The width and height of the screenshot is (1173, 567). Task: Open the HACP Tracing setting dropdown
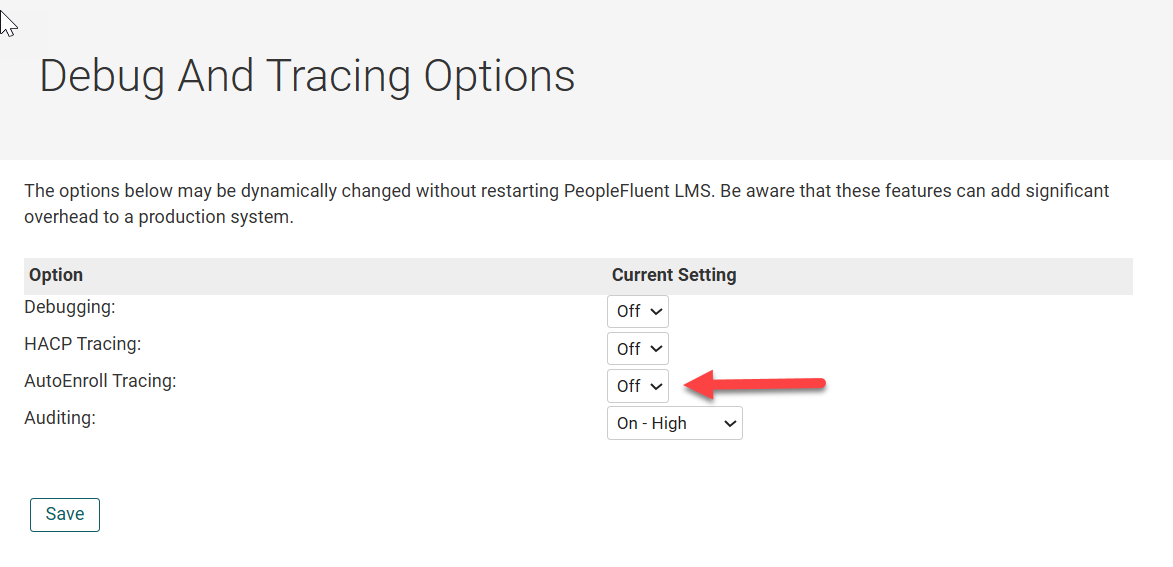[637, 349]
